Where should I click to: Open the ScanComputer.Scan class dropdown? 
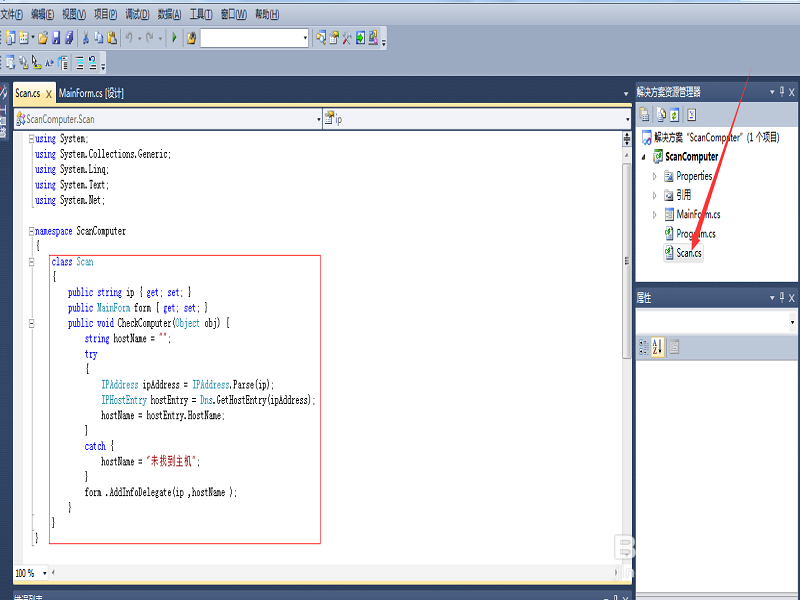[x=318, y=119]
